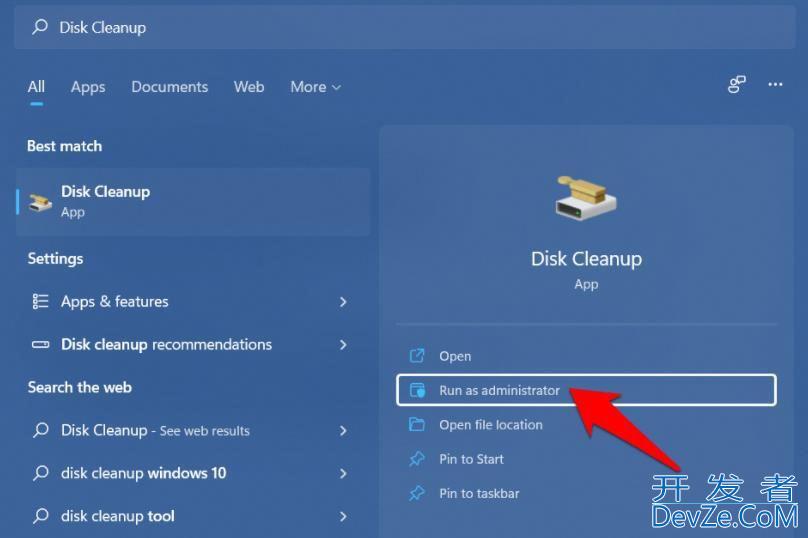Image resolution: width=808 pixels, height=538 pixels.
Task: Choose Pin to taskbar
Action: click(x=586, y=493)
